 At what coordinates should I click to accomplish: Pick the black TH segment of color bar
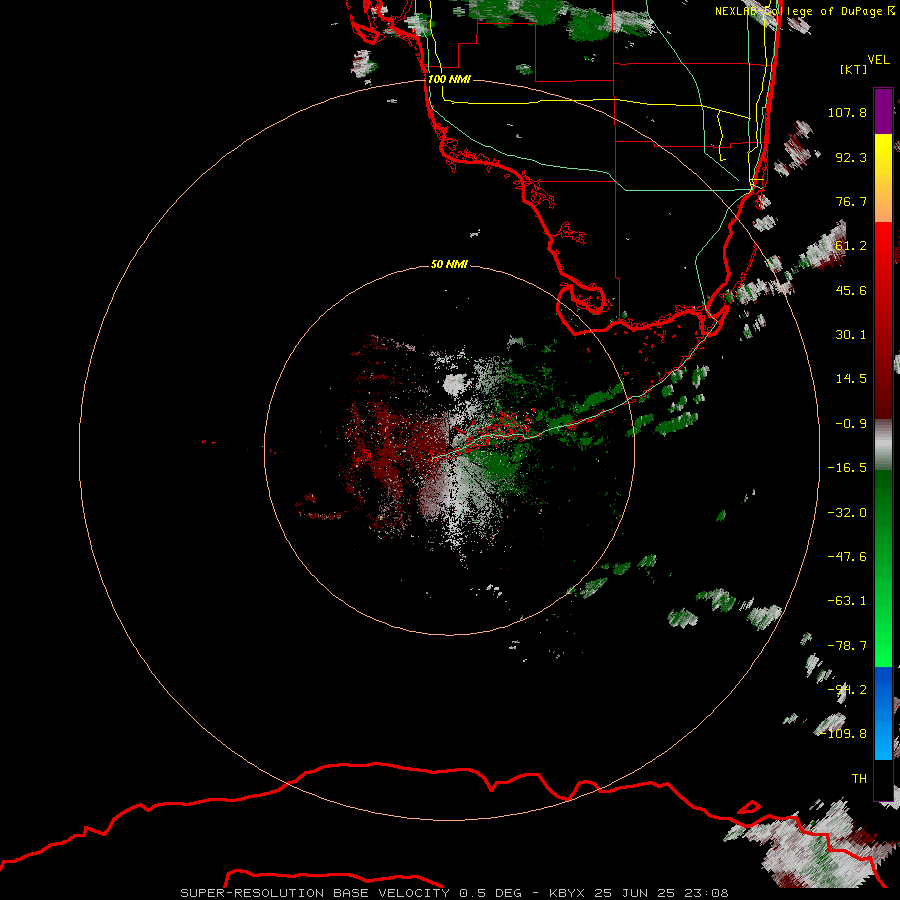click(x=883, y=779)
